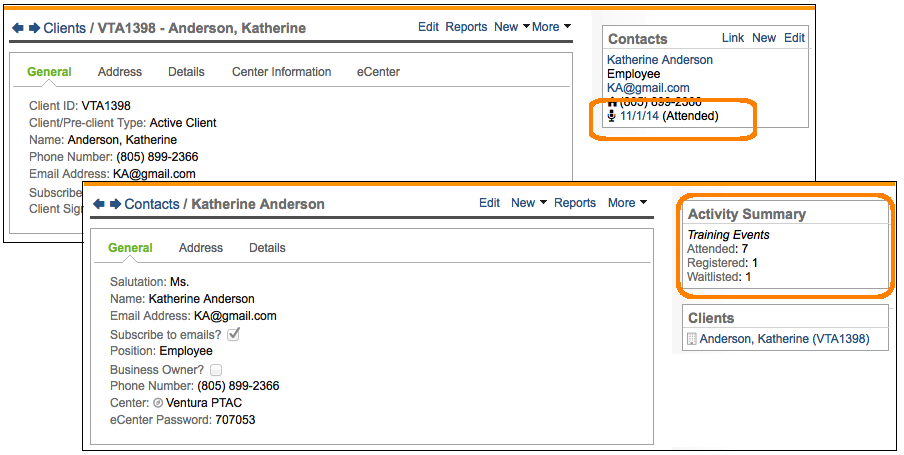This screenshot has height=455, width=904.
Task: Open Reports in the Katherine Anderson contact header
Action: 575,203
